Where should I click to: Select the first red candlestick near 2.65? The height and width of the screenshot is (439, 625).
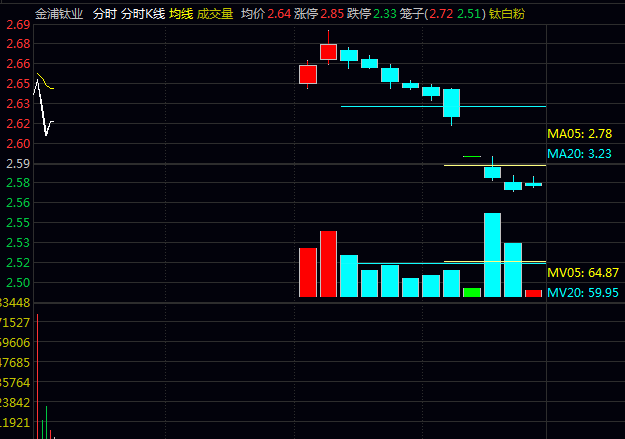tap(308, 75)
